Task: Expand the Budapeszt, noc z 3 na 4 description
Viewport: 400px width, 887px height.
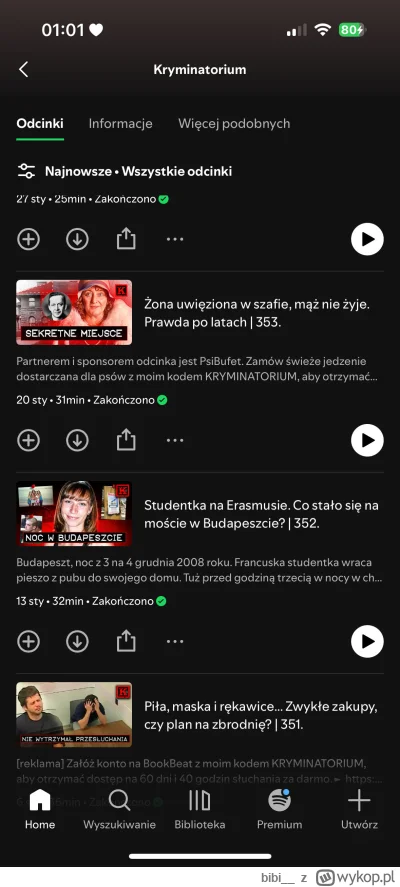Action: [199, 571]
